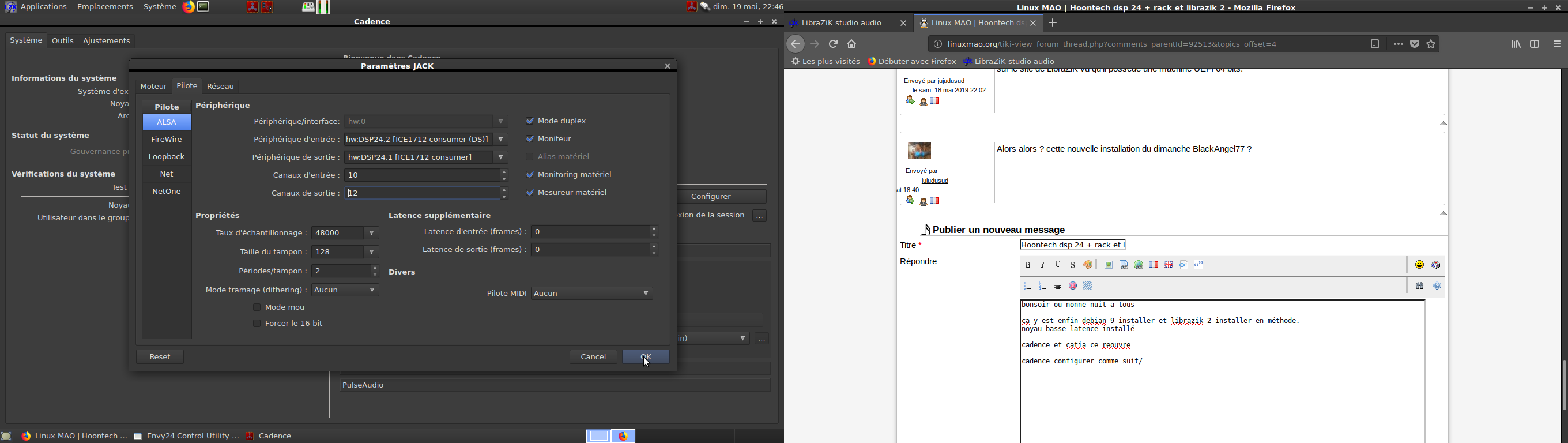
Task: Open the Ajustements tab in Cadence
Action: (x=107, y=41)
